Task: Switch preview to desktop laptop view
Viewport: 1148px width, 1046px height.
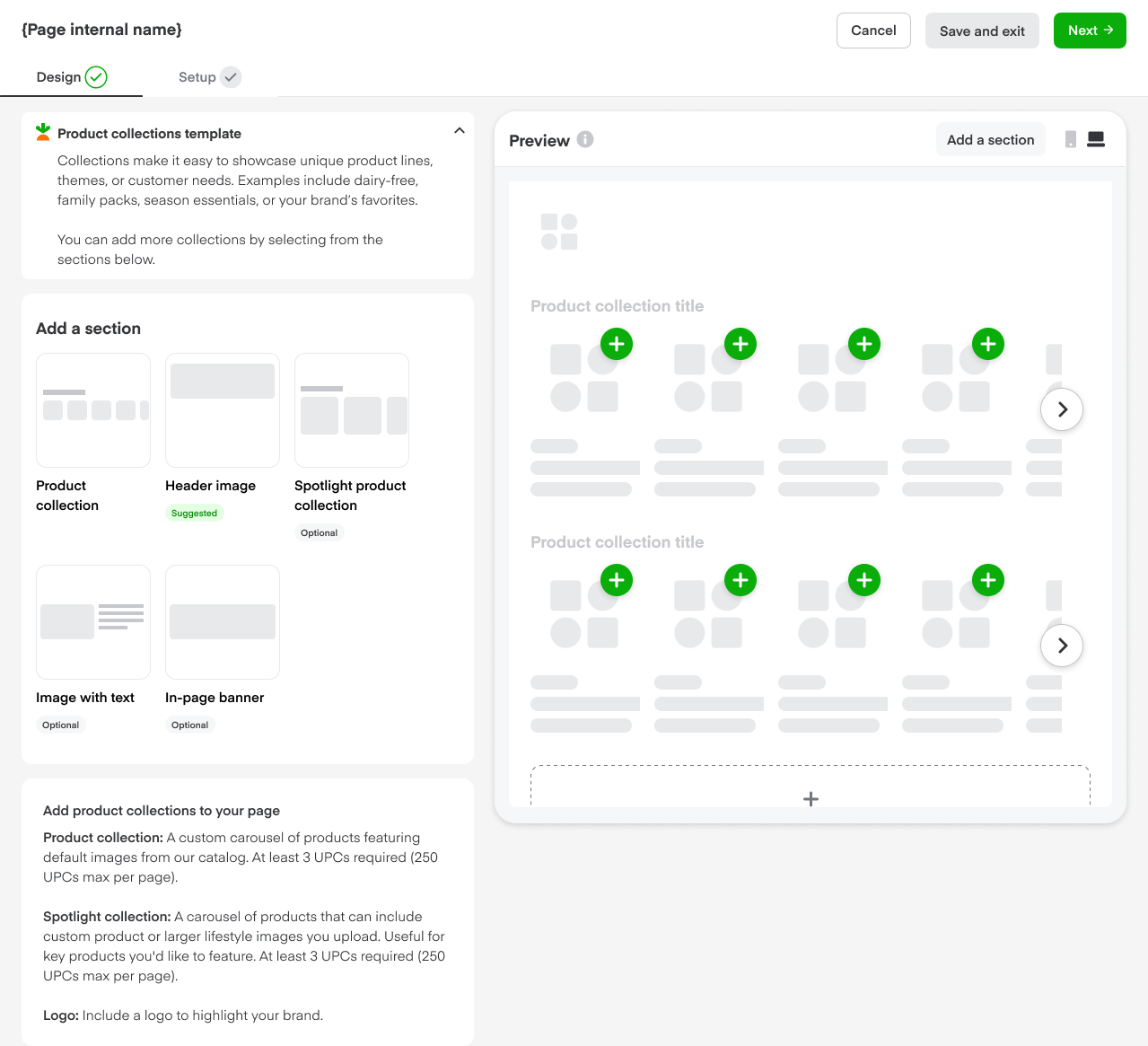Action: [x=1096, y=139]
